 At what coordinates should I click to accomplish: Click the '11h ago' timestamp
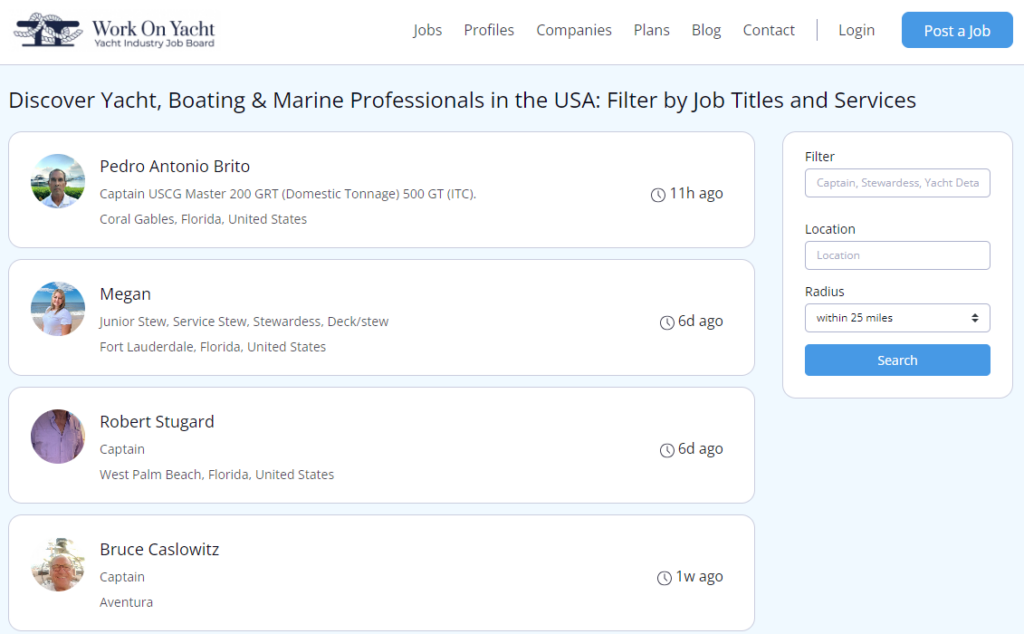coord(696,193)
